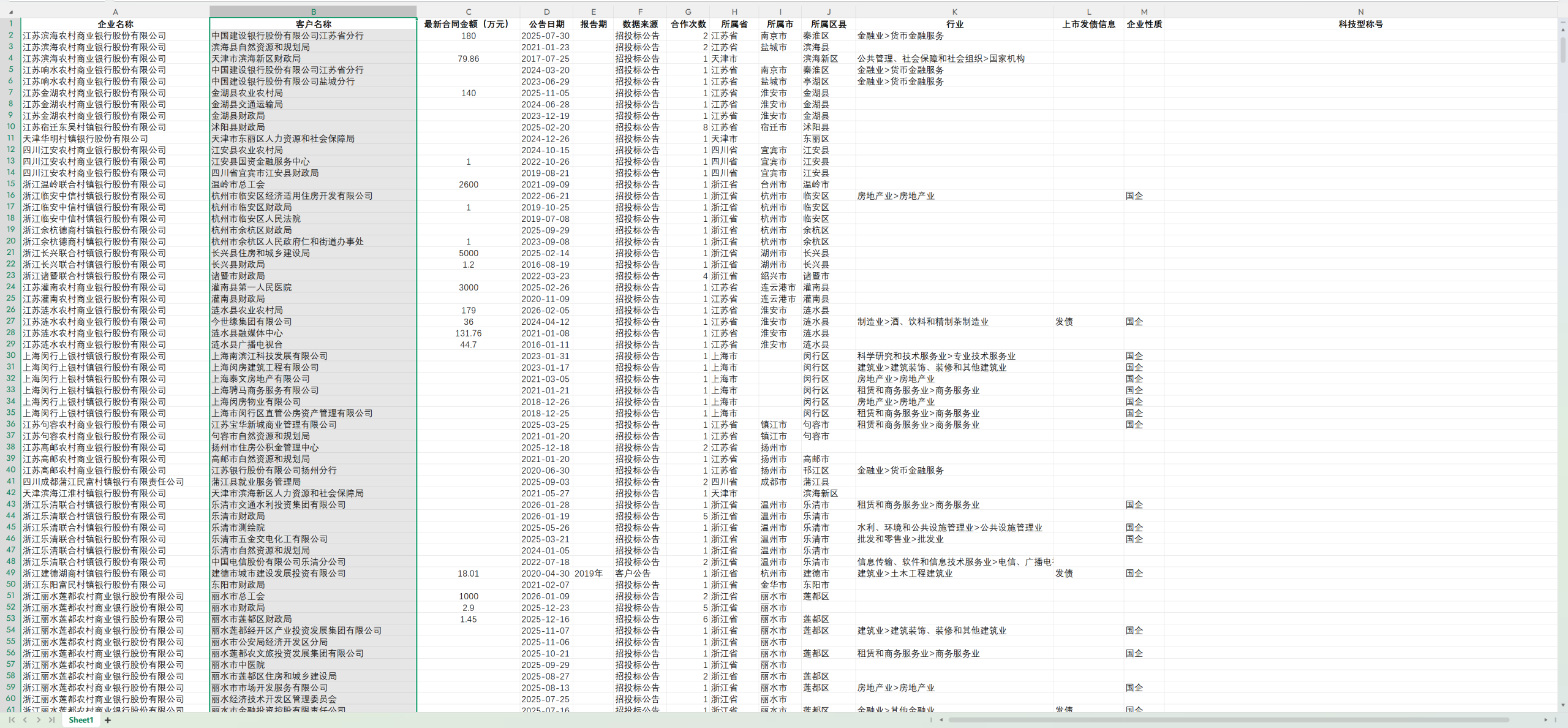Go to previous sheet arrow
The height and width of the screenshot is (728, 1568).
pos(25,720)
